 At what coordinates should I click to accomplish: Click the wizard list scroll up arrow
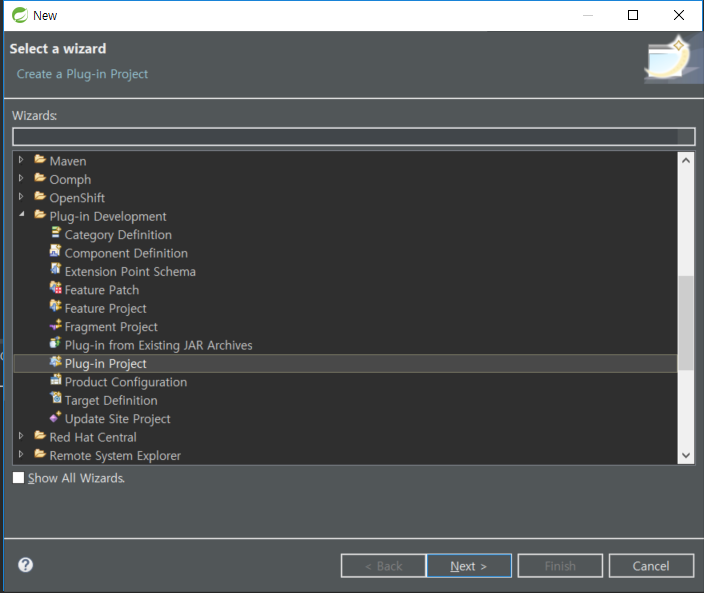(x=686, y=160)
